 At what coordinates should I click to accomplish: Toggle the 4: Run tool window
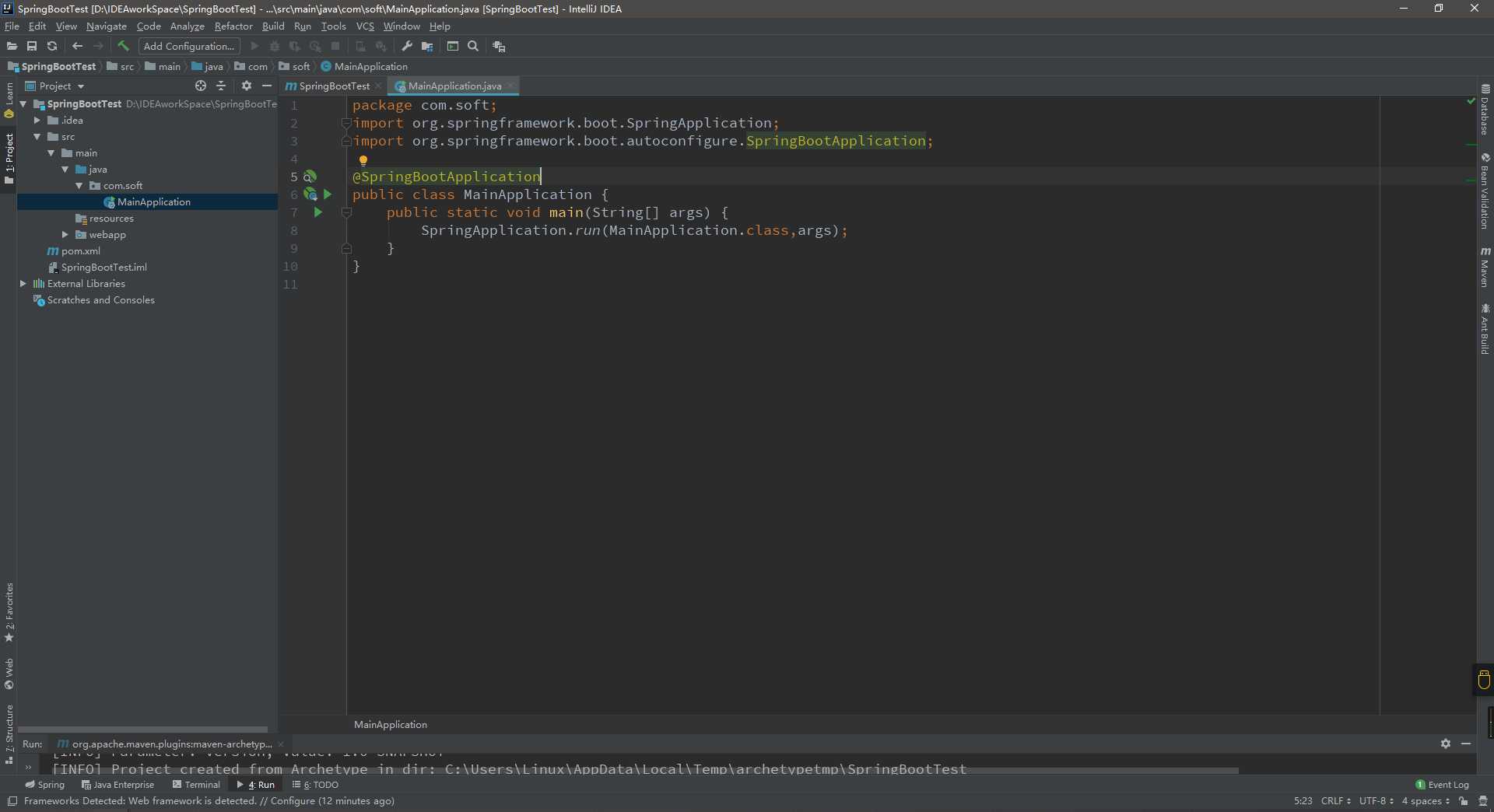pyautogui.click(x=256, y=785)
